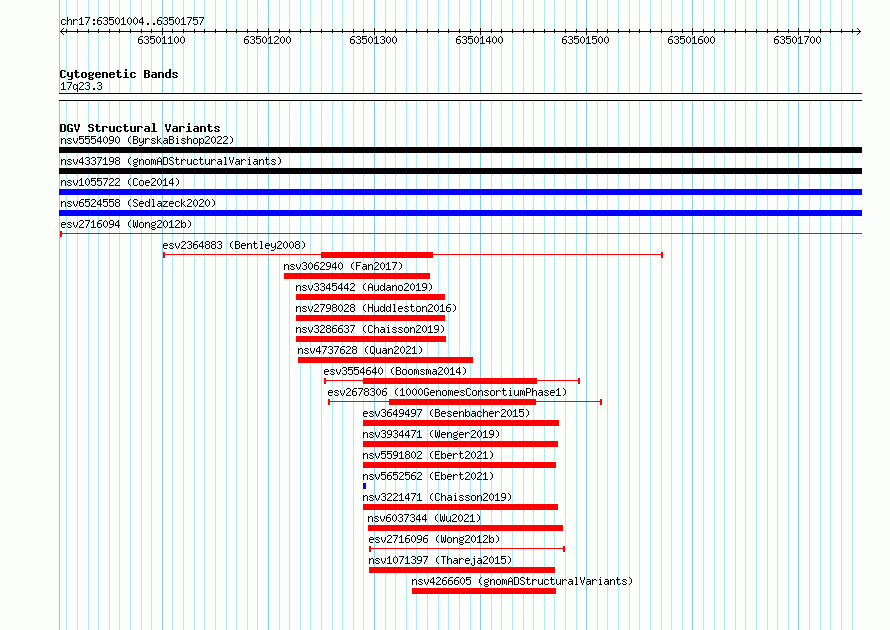The height and width of the screenshot is (630, 890).
Task: Click the black bar under nsv5554090
Action: tap(460, 150)
